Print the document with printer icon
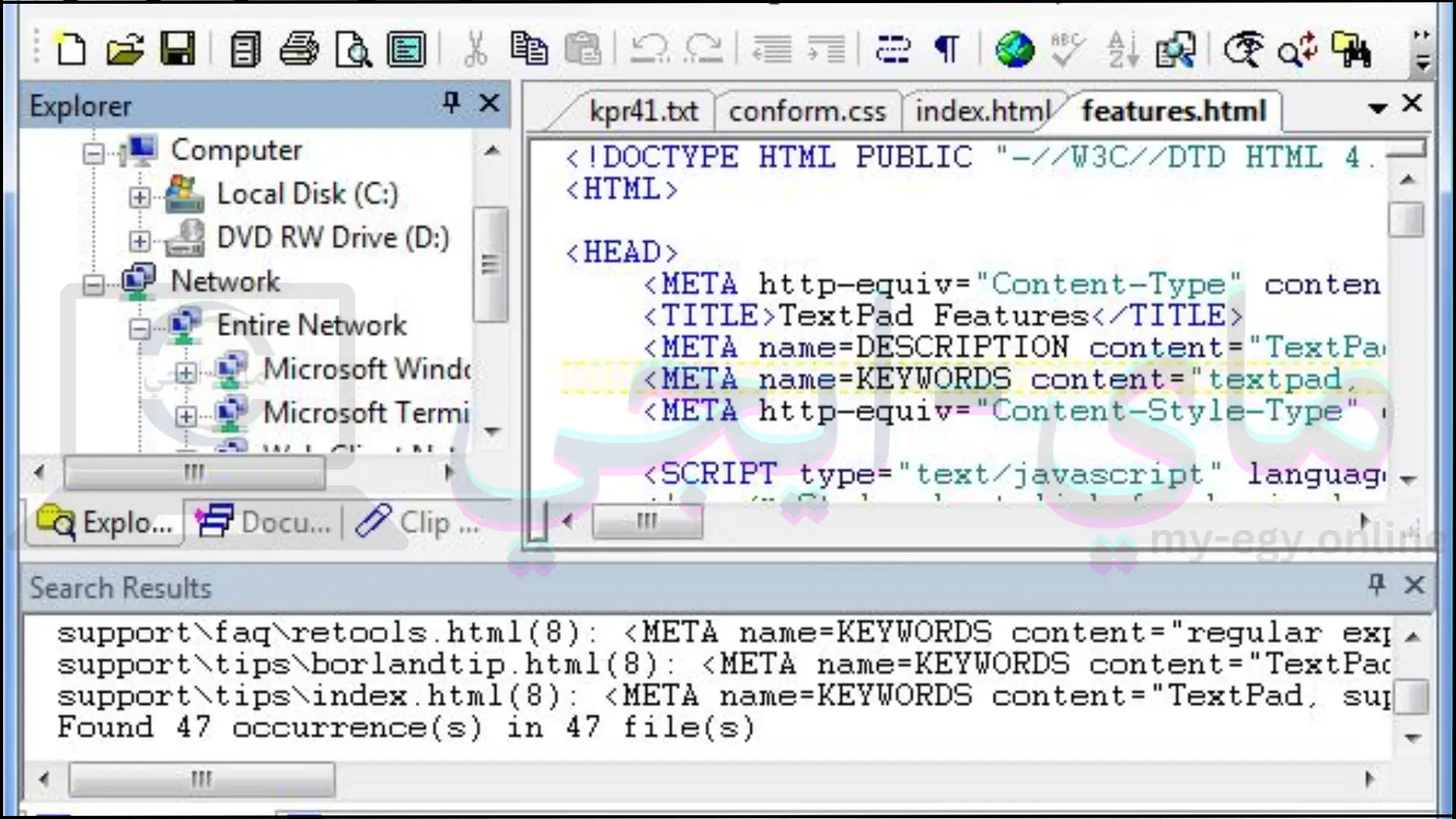 click(299, 50)
